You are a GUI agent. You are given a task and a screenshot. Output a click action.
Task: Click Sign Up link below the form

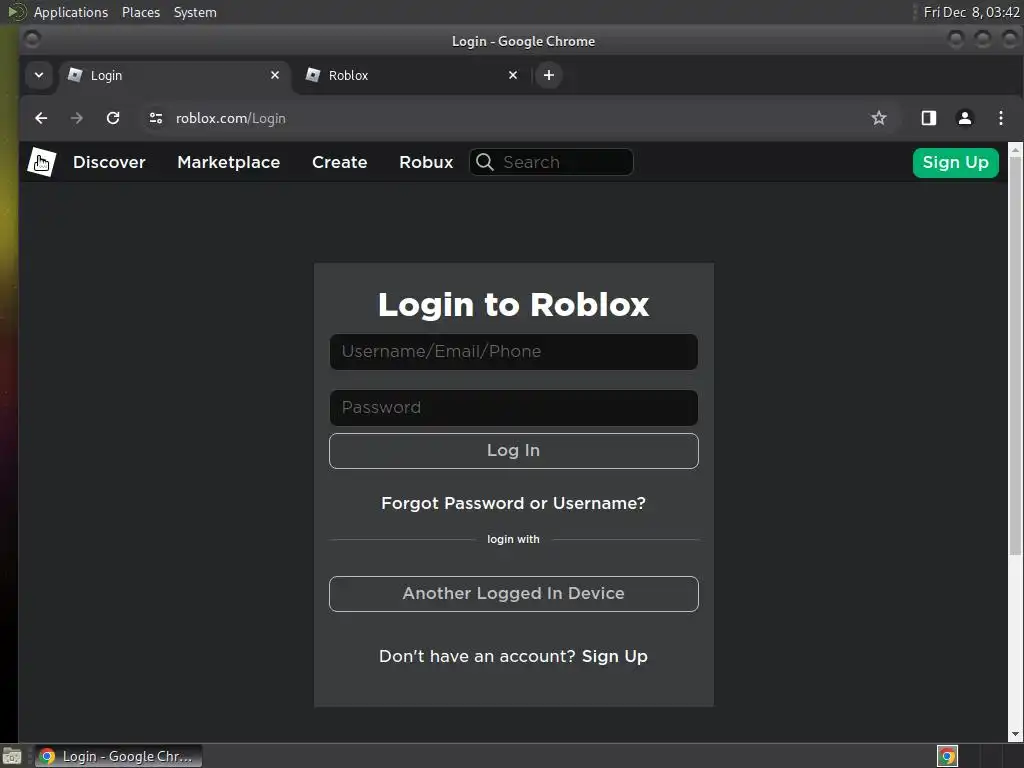click(615, 656)
